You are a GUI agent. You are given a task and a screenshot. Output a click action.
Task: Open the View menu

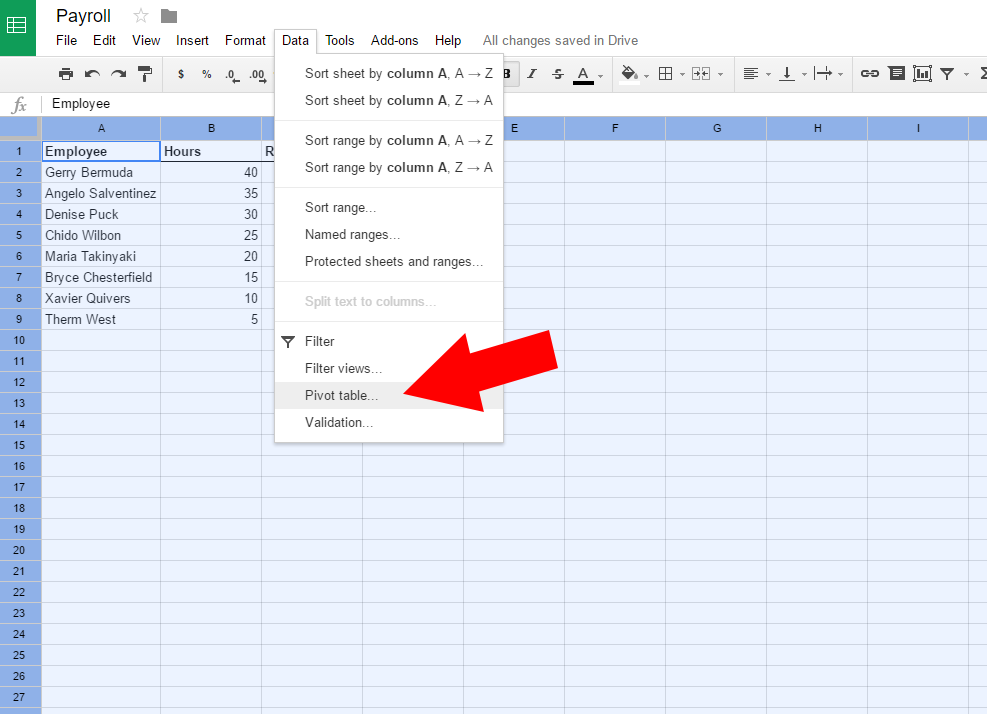[146, 40]
